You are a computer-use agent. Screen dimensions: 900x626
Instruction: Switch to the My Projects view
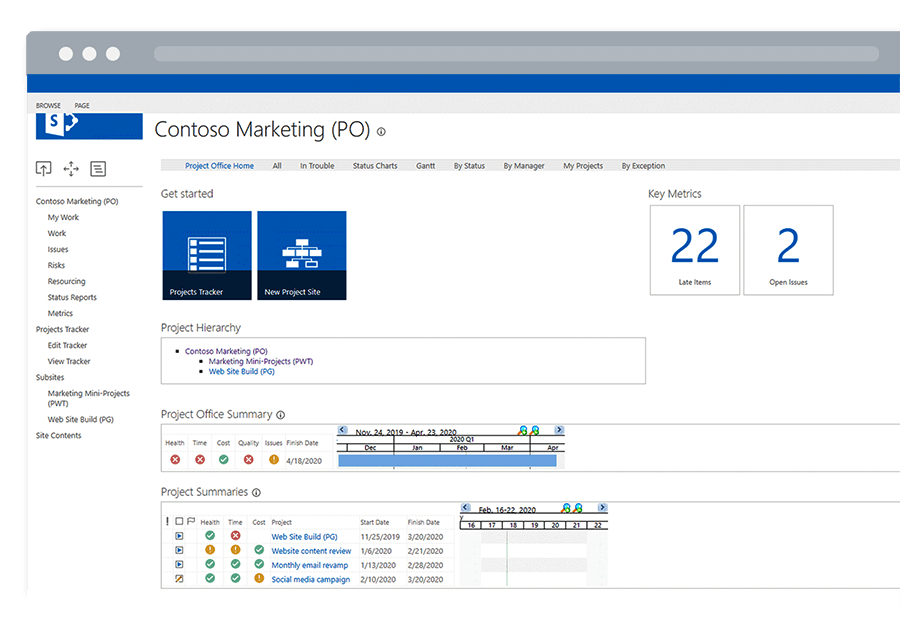pyautogui.click(x=583, y=166)
